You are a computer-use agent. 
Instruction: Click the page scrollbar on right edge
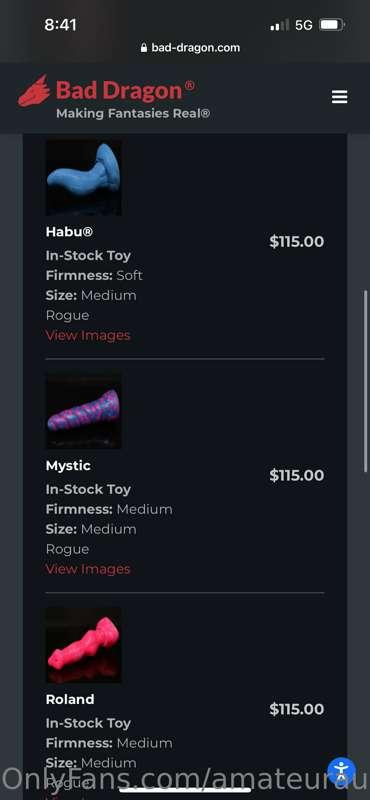tap(365, 382)
